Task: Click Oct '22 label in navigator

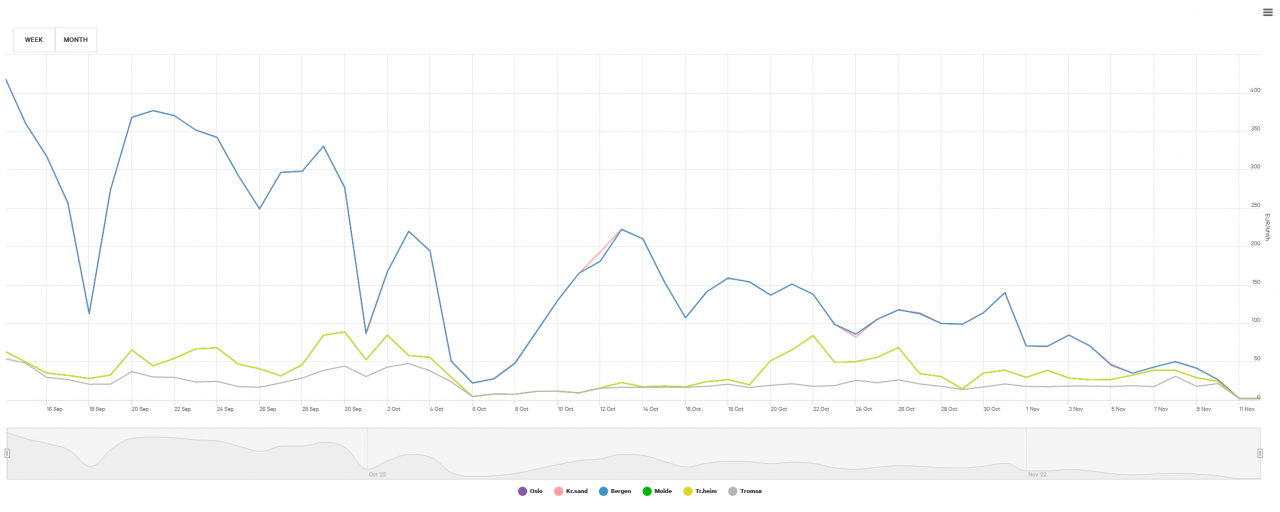Action: pyautogui.click(x=377, y=474)
